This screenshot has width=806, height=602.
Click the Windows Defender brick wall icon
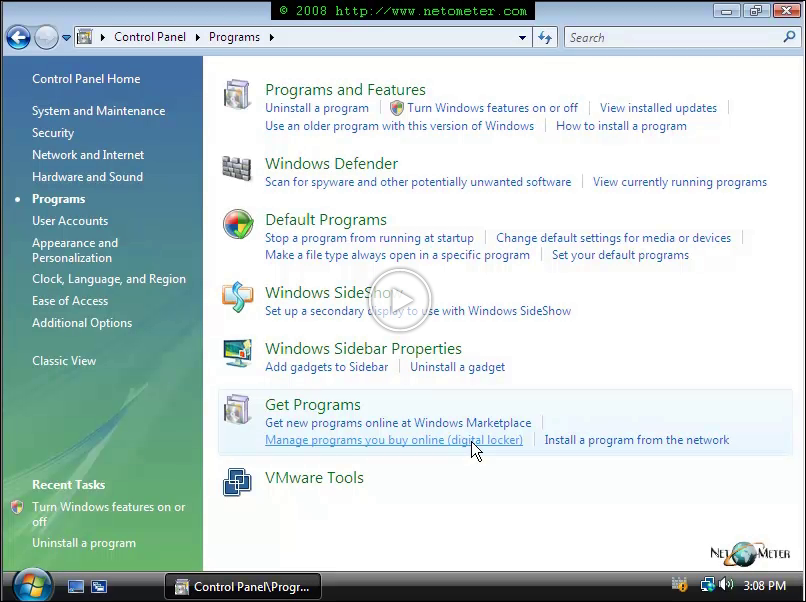click(x=237, y=168)
